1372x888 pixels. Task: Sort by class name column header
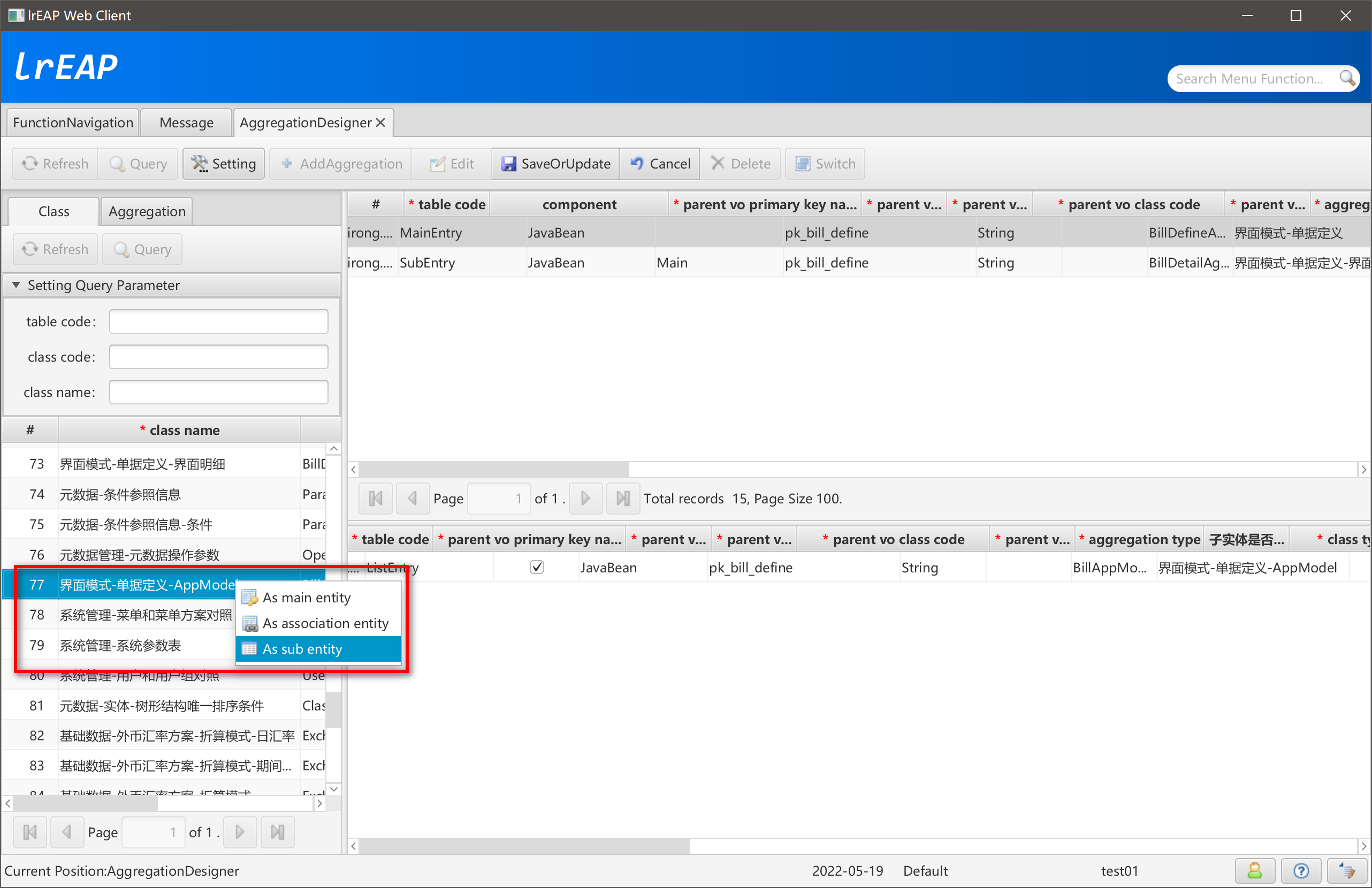click(179, 430)
